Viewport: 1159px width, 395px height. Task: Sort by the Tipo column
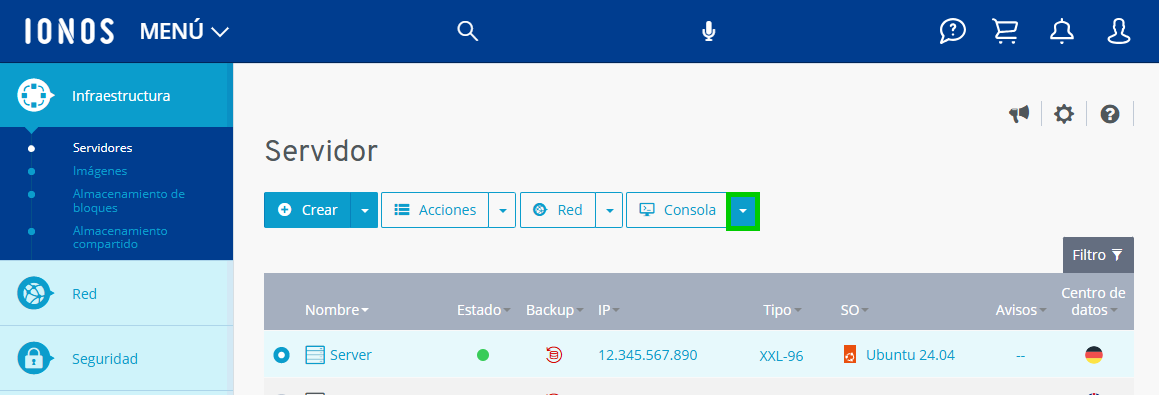click(x=782, y=311)
